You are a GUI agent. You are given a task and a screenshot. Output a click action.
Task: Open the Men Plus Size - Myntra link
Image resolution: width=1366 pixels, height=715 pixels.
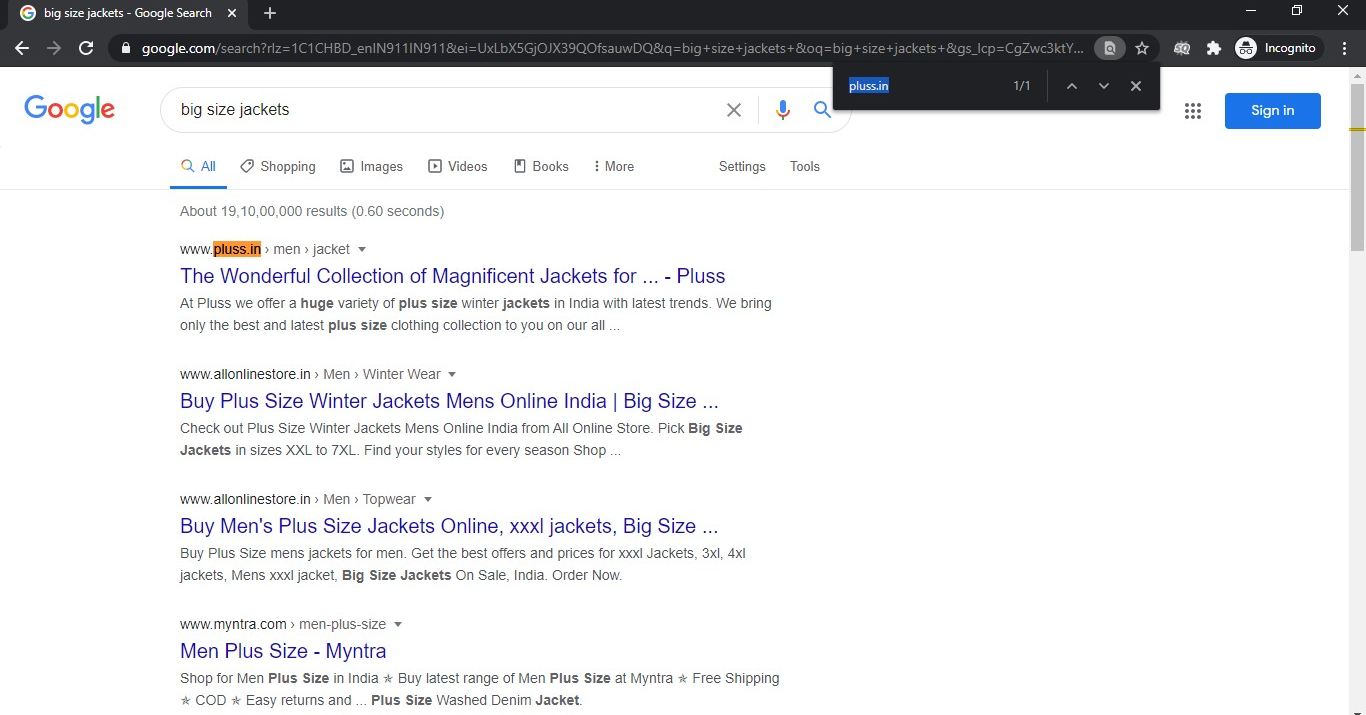pos(283,651)
